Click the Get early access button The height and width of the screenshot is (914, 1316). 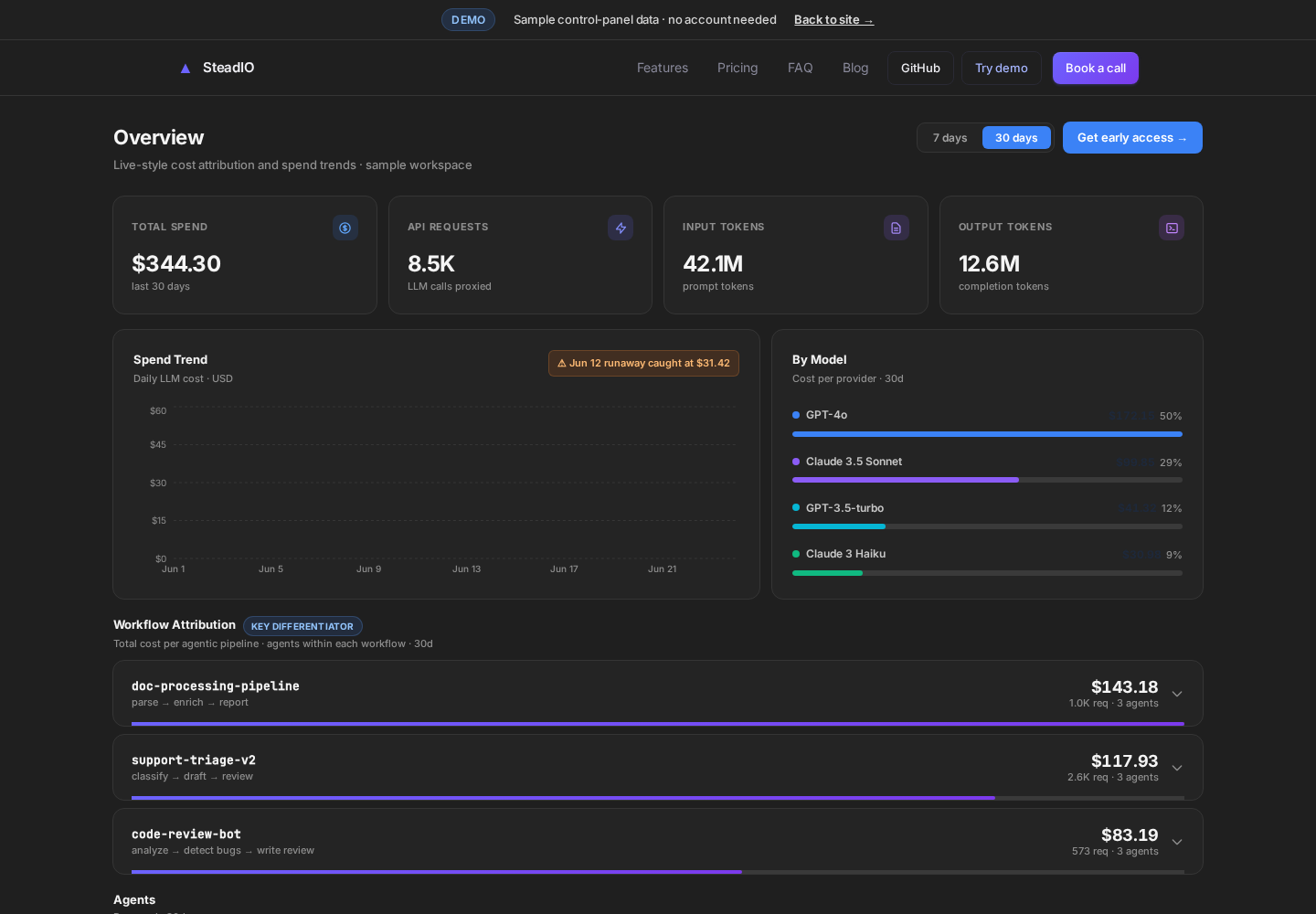coord(1132,138)
